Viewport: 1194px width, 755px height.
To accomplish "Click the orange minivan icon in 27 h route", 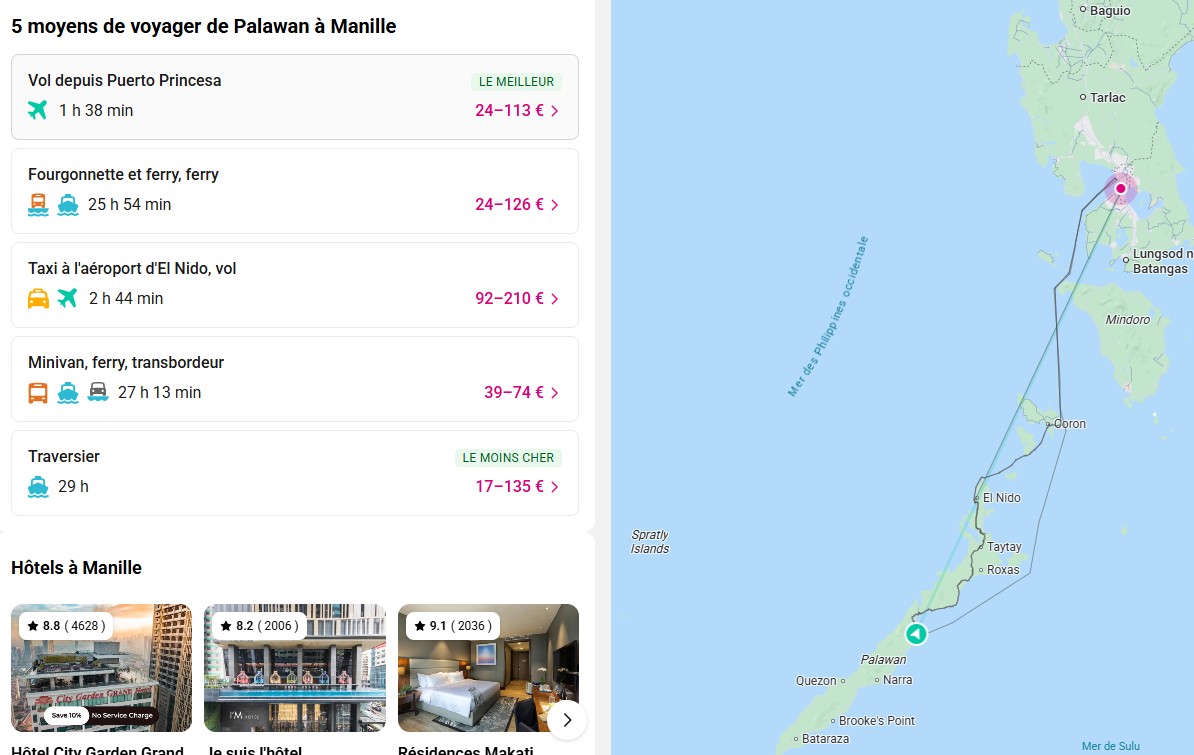I will 38,392.
